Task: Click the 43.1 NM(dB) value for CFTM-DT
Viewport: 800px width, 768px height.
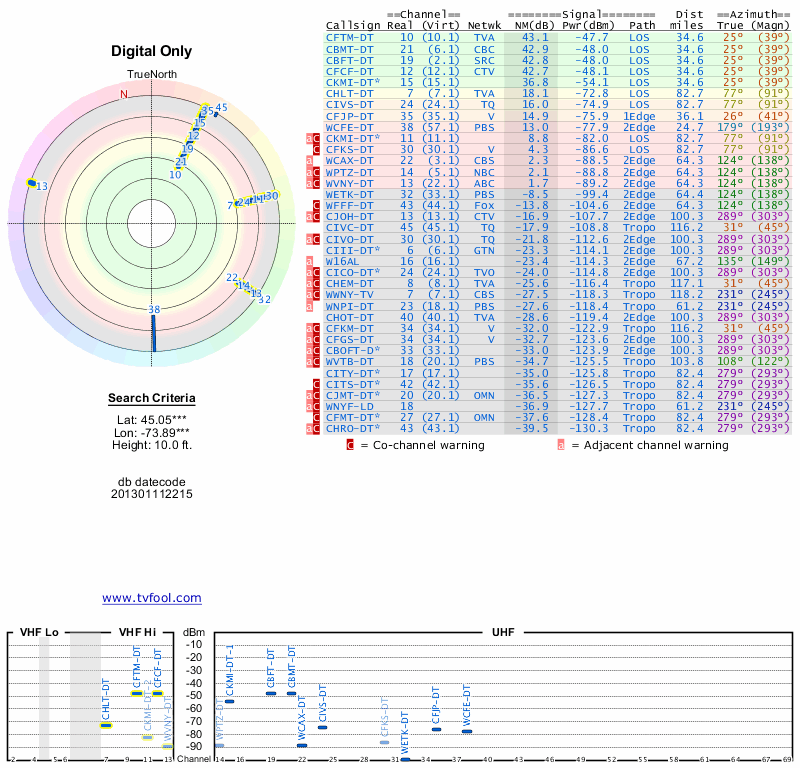Action: pos(535,38)
